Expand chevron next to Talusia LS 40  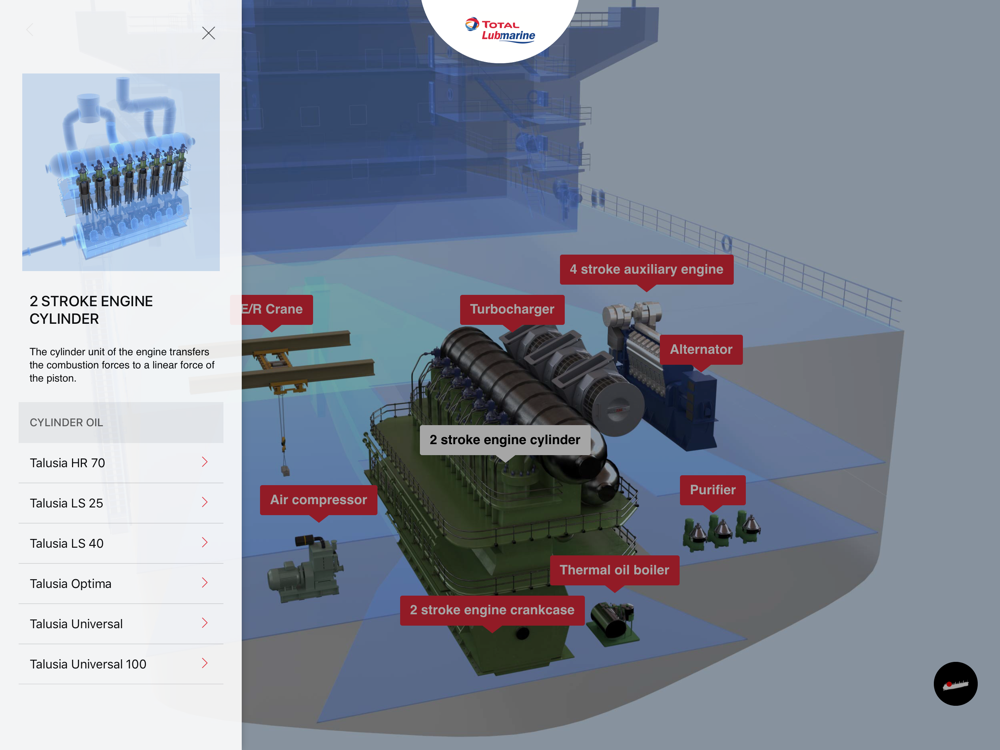[x=205, y=542]
